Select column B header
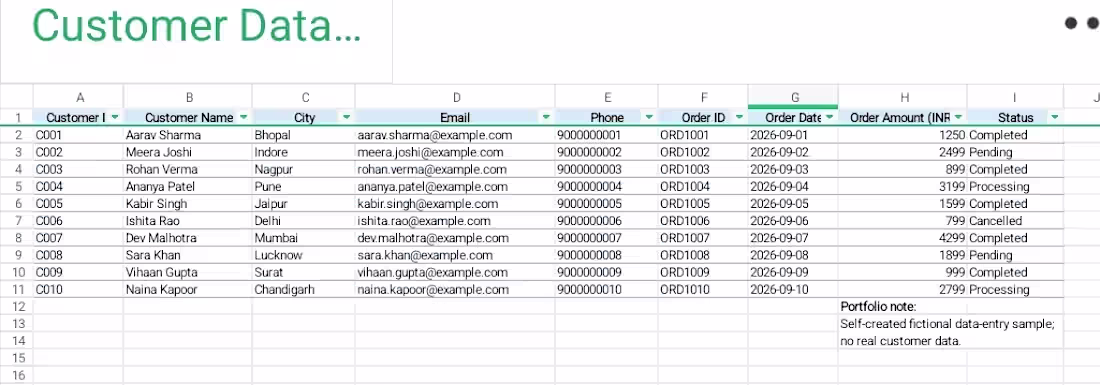 click(188, 97)
